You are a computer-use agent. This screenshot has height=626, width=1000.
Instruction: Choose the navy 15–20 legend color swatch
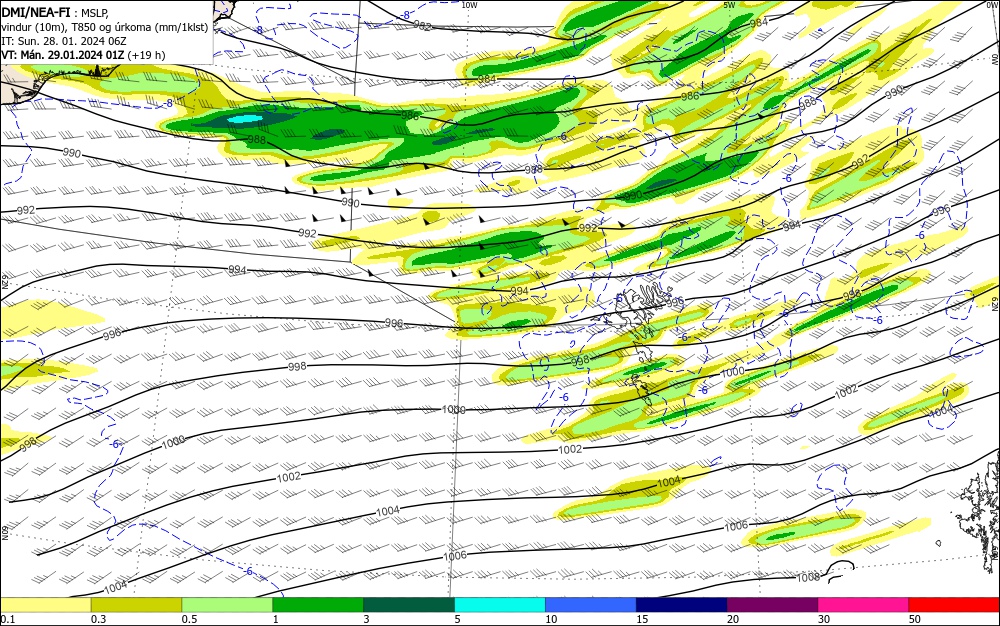pos(681,605)
